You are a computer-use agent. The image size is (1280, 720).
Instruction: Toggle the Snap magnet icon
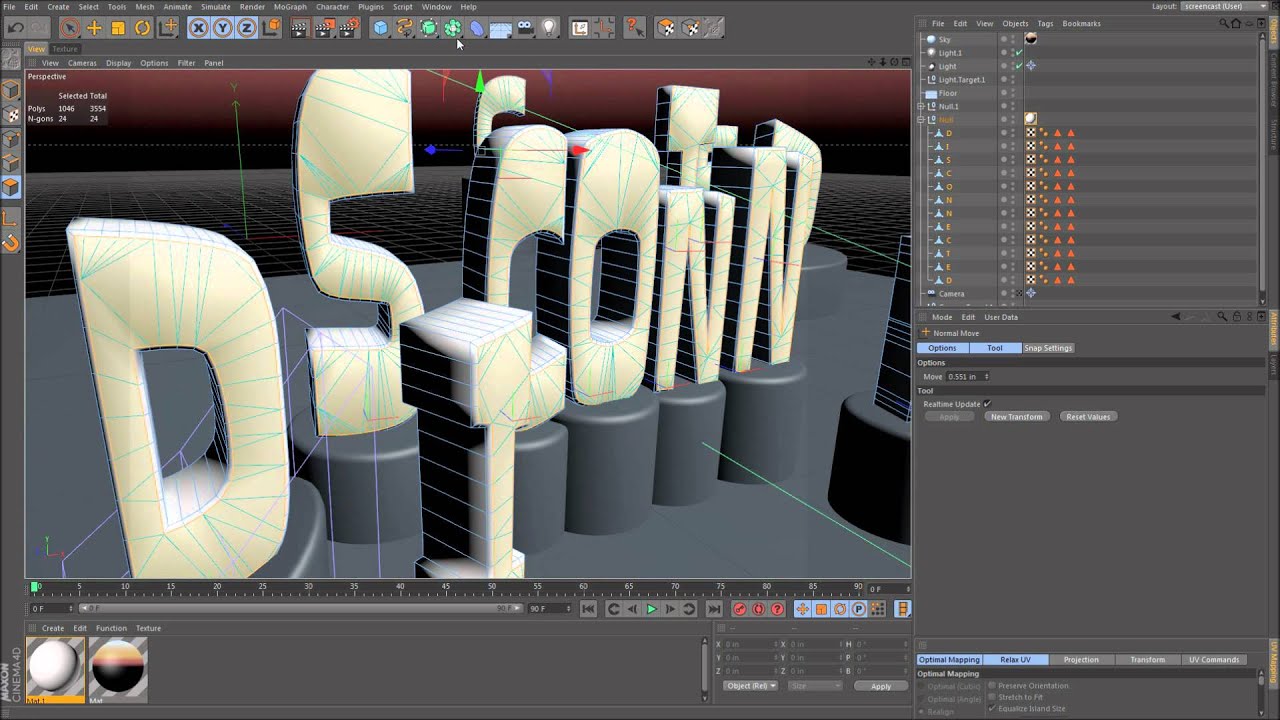pos(11,242)
